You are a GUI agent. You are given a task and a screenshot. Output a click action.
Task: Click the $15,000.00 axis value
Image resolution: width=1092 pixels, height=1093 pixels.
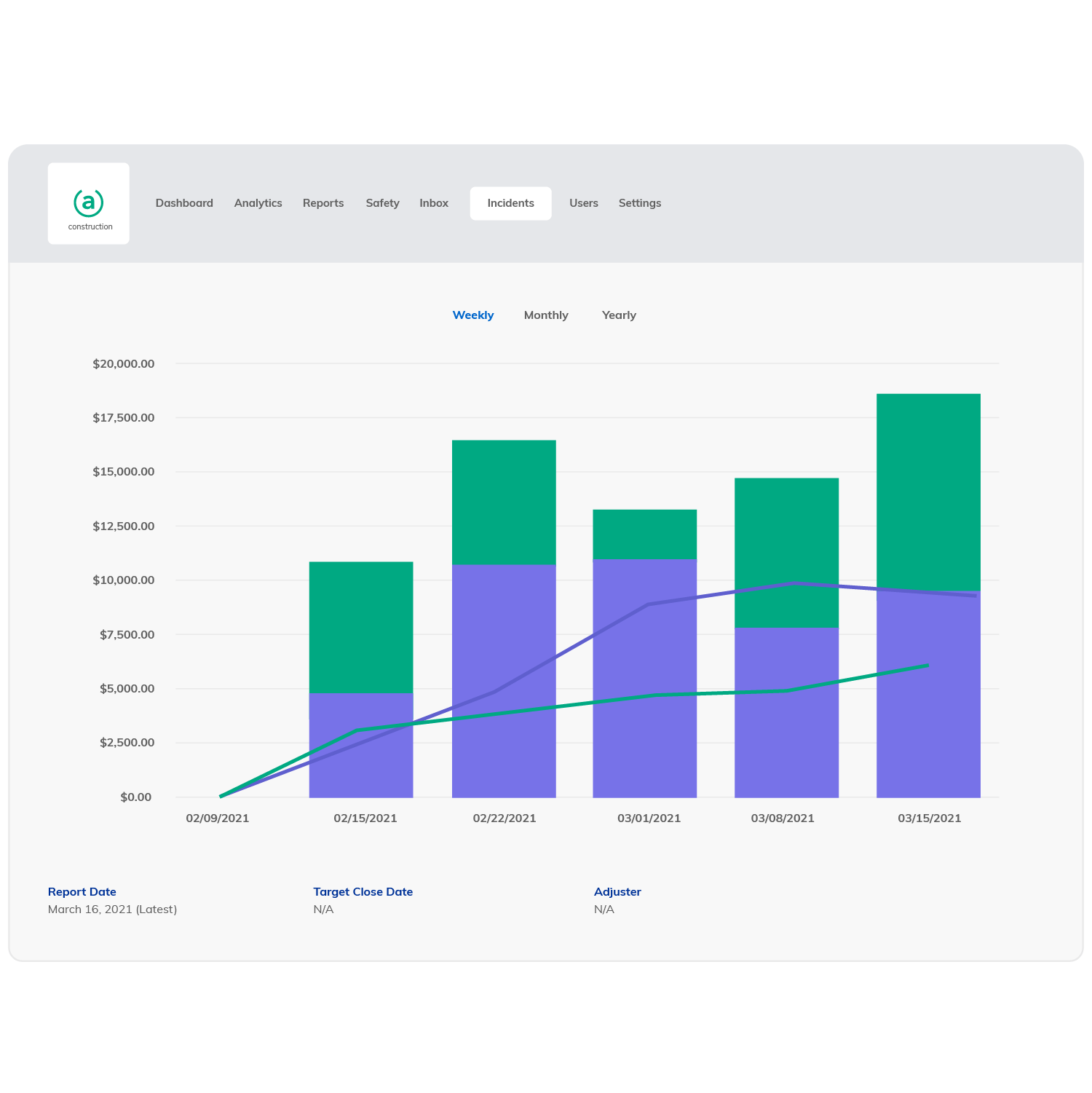pyautogui.click(x=124, y=472)
